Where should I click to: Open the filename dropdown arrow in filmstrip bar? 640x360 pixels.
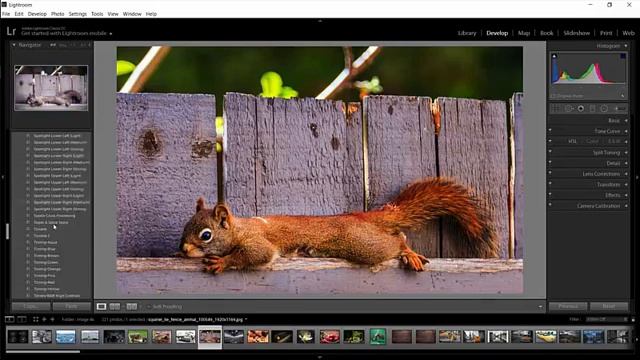pyautogui.click(x=246, y=320)
